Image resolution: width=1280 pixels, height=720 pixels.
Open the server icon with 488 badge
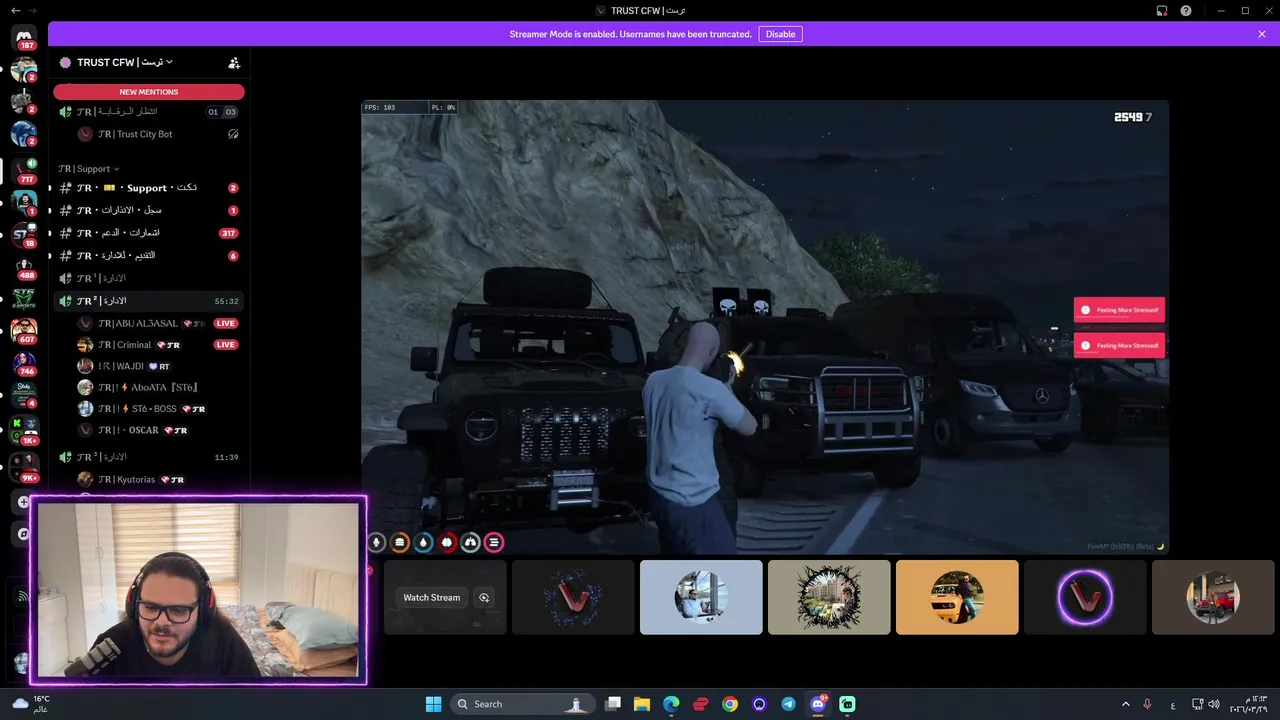(24, 266)
